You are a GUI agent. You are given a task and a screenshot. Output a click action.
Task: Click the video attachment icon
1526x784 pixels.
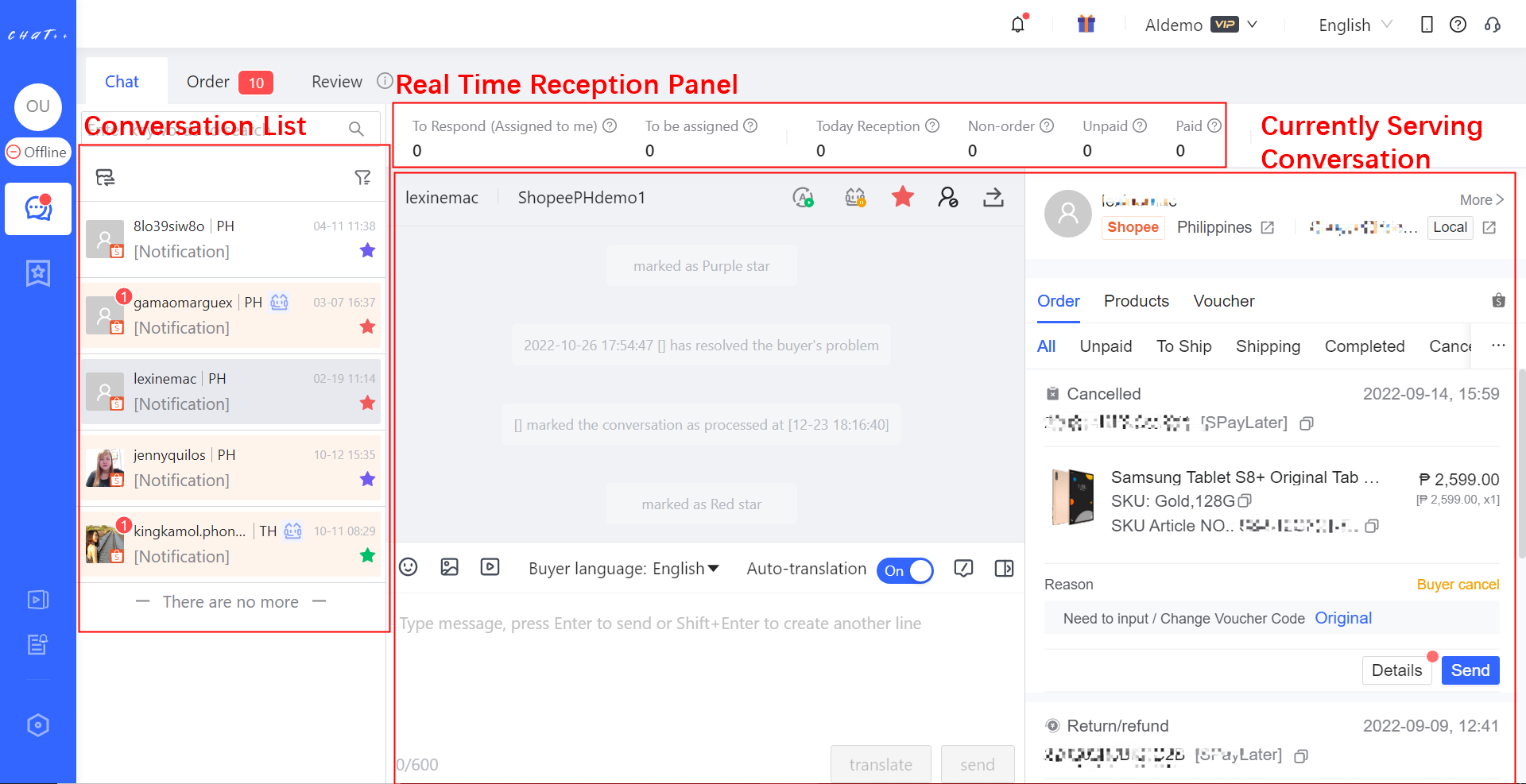[x=490, y=567]
